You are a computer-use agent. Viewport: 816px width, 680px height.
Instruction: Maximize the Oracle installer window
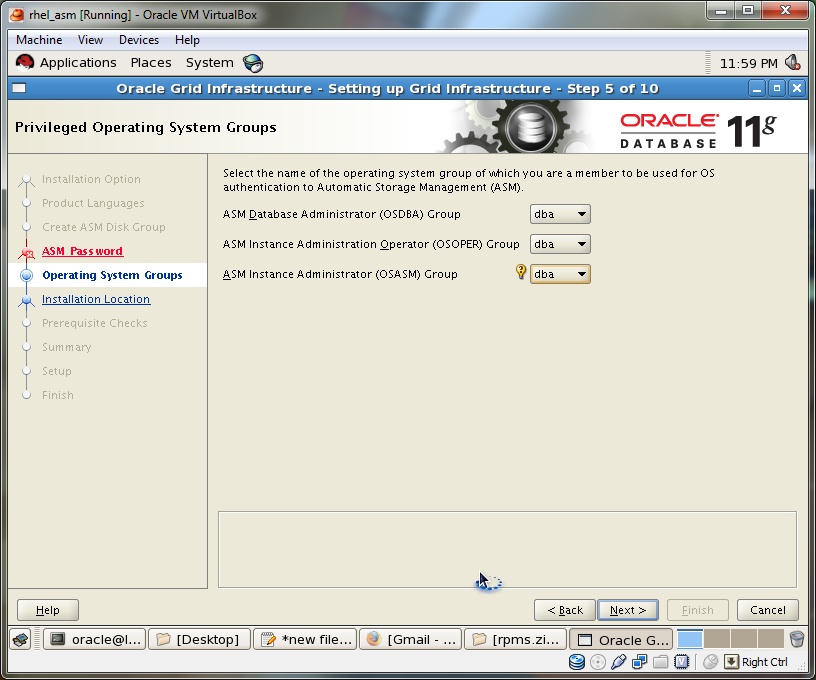click(777, 88)
